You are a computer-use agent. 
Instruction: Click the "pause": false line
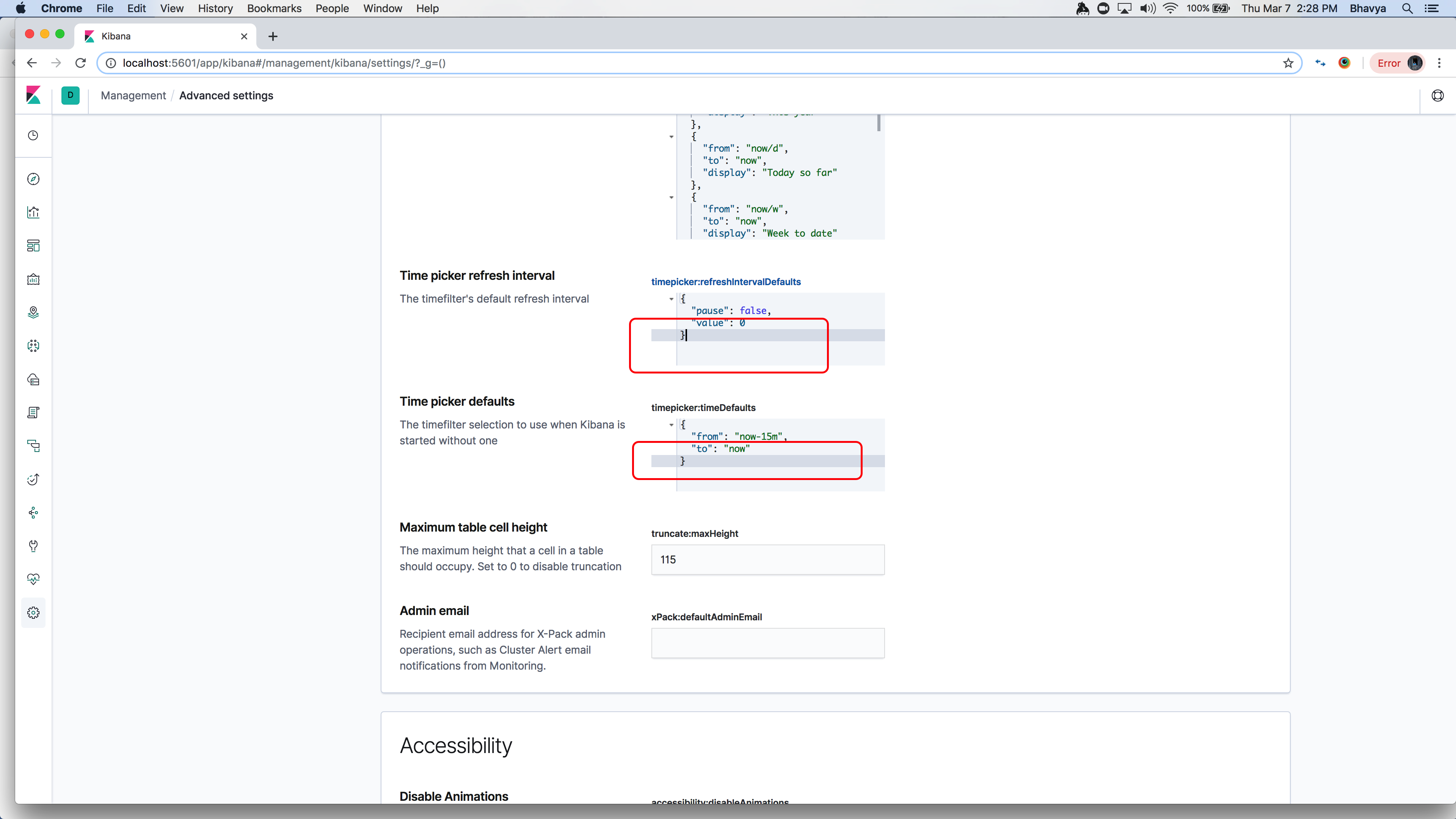(731, 310)
